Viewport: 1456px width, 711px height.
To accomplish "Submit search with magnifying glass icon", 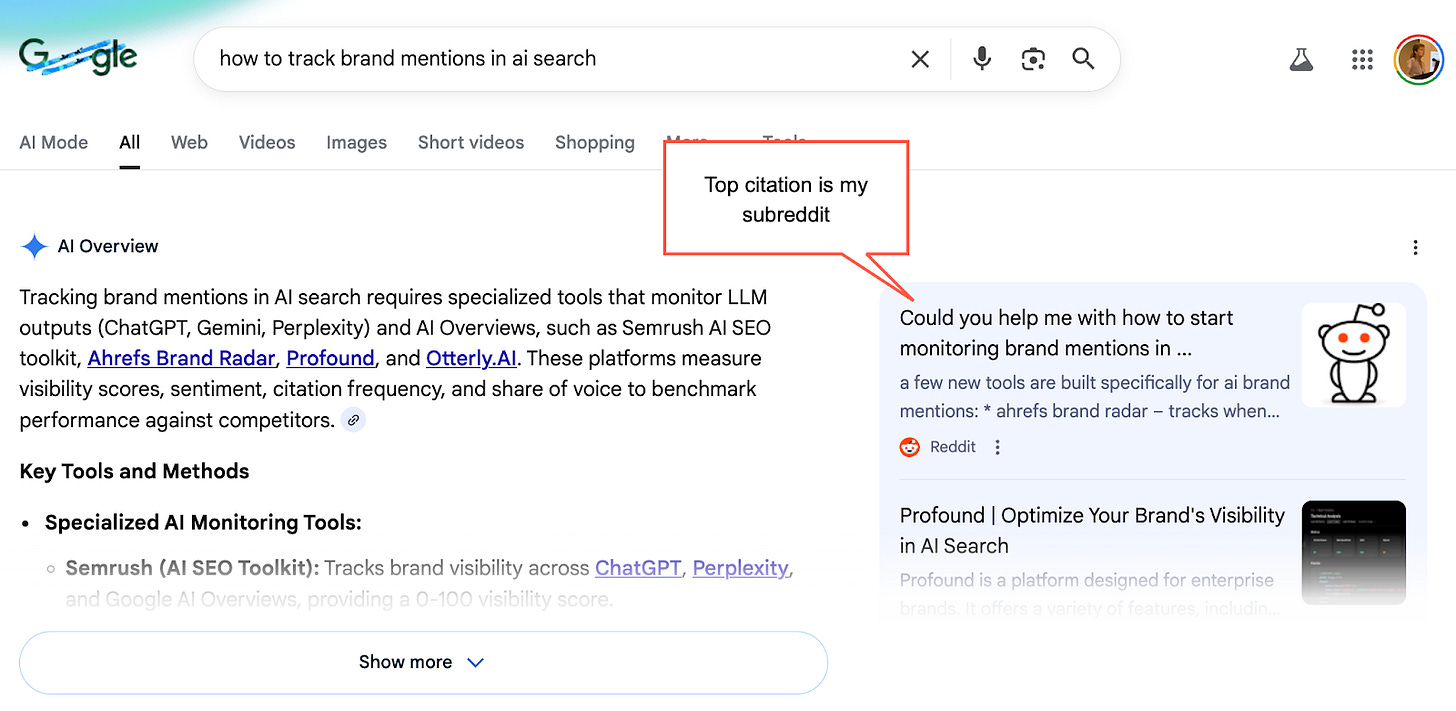I will (x=1083, y=59).
